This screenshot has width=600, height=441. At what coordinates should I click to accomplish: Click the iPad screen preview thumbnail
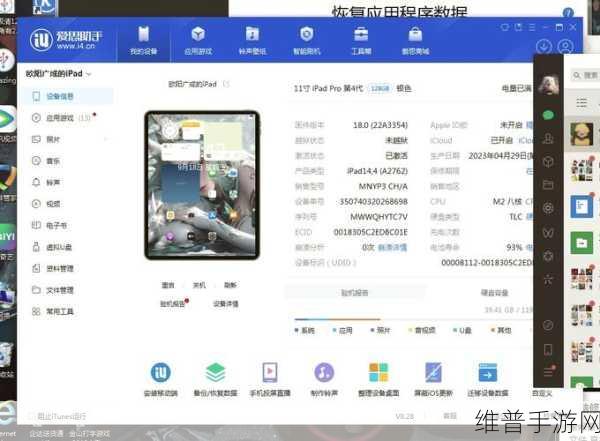[202, 185]
